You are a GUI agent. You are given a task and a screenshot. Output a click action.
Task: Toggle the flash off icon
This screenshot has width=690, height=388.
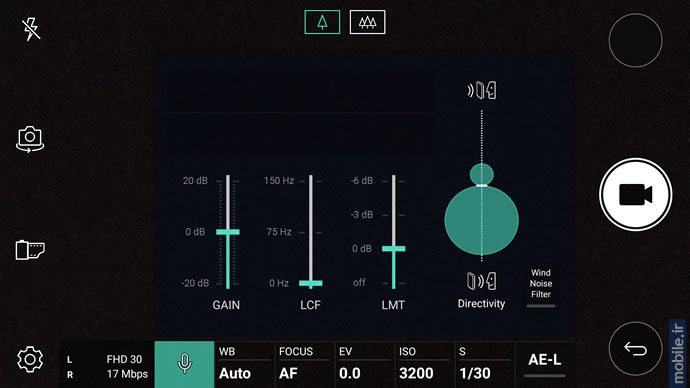click(31, 29)
